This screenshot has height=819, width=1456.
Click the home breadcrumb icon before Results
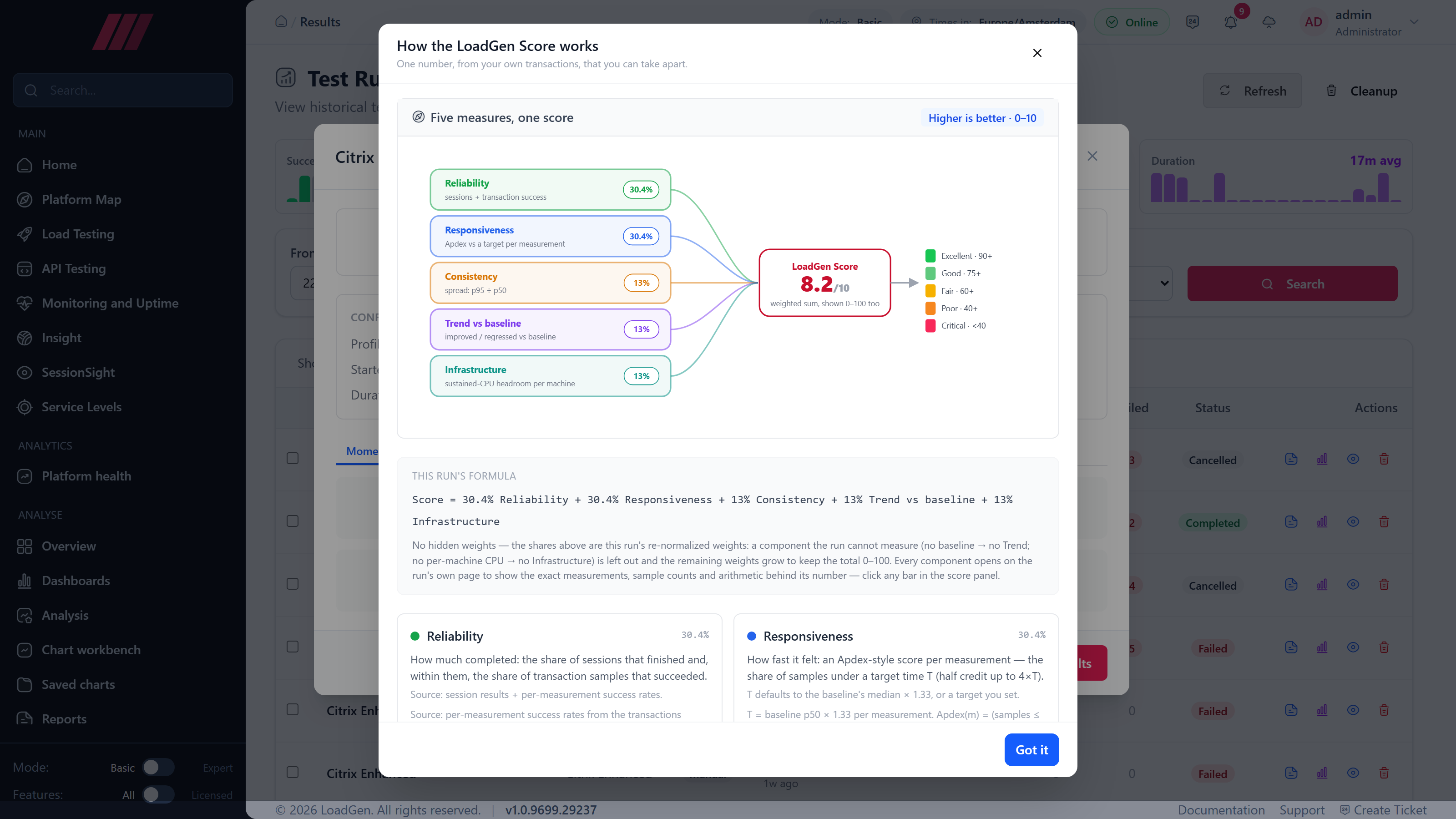tap(281, 21)
